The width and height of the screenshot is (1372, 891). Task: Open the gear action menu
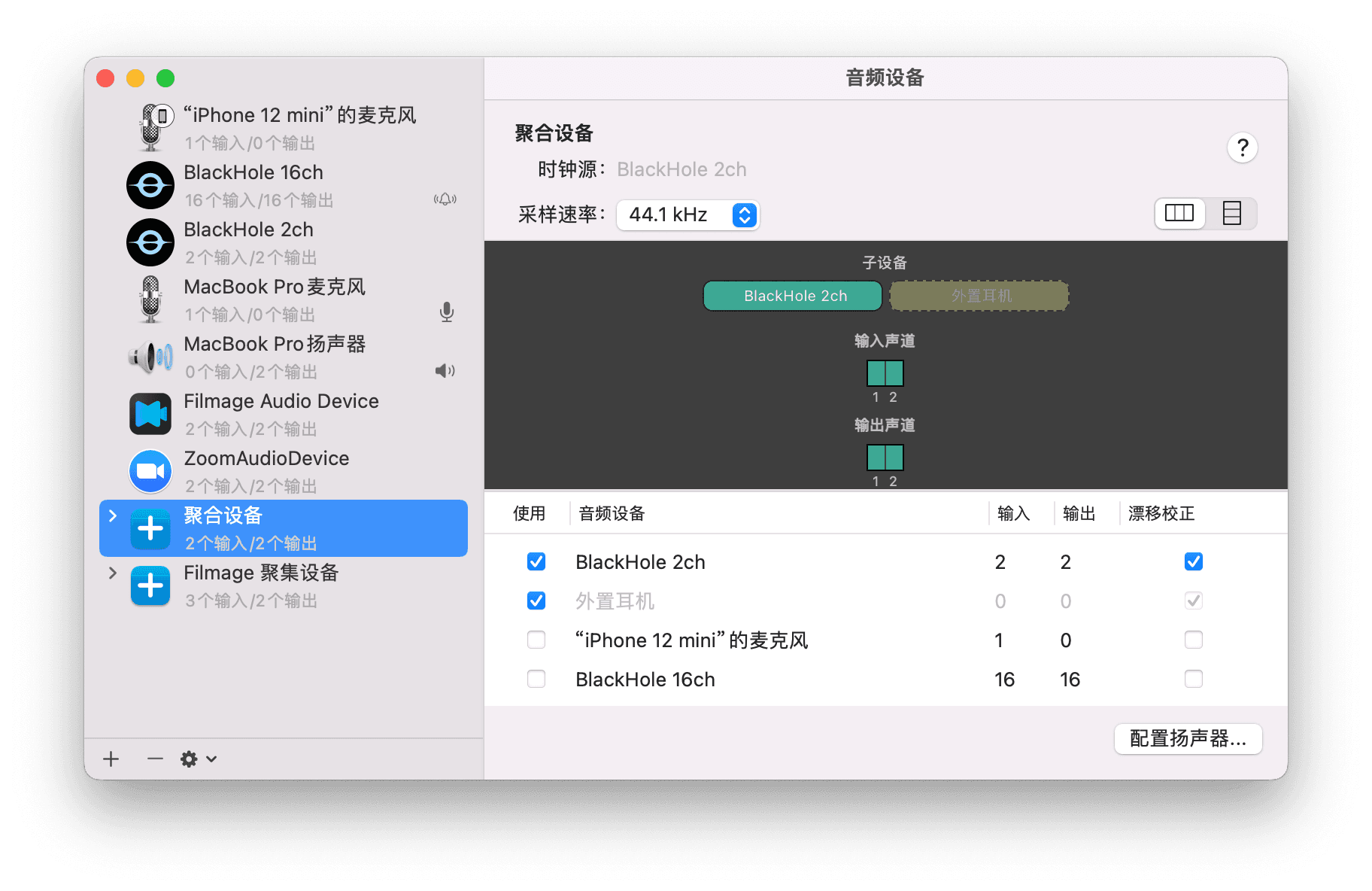198,759
